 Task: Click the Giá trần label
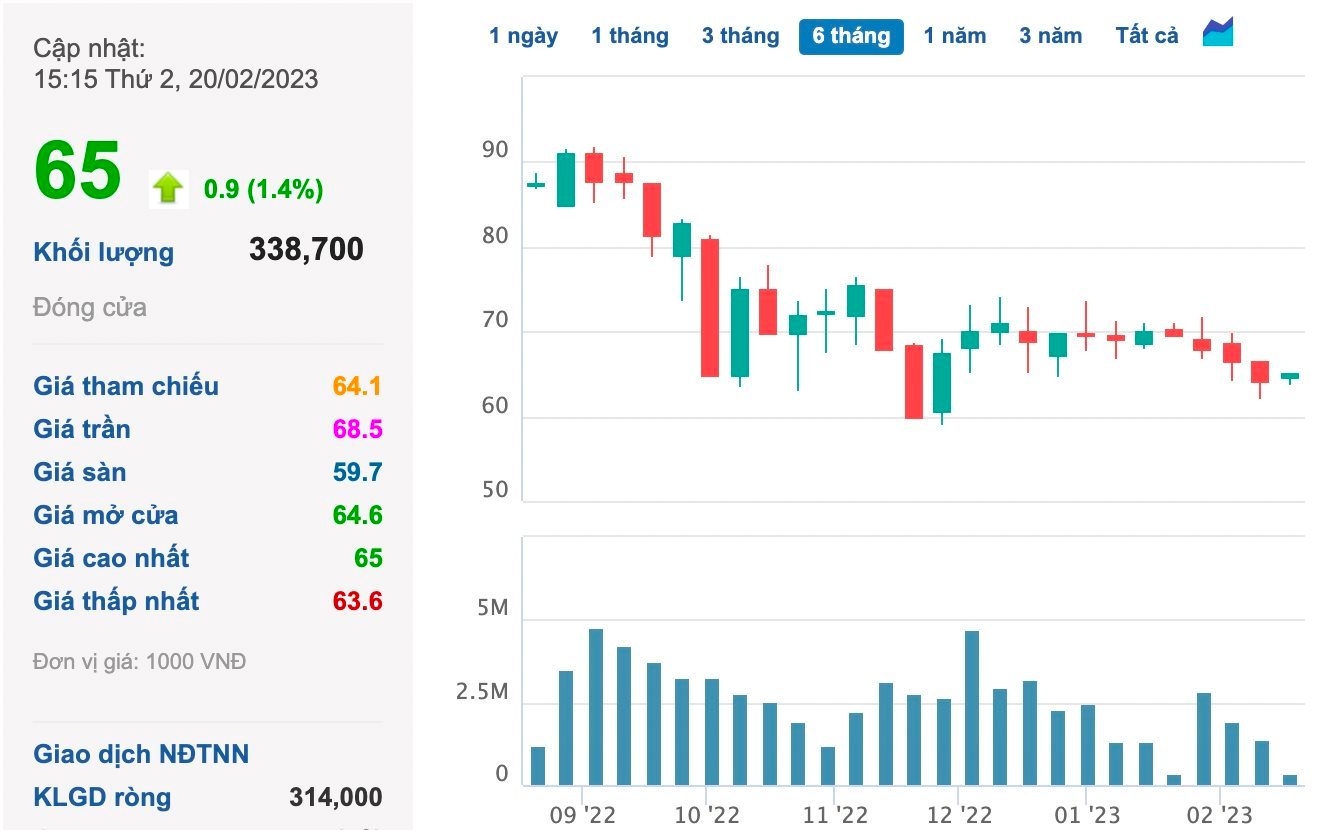(82, 429)
